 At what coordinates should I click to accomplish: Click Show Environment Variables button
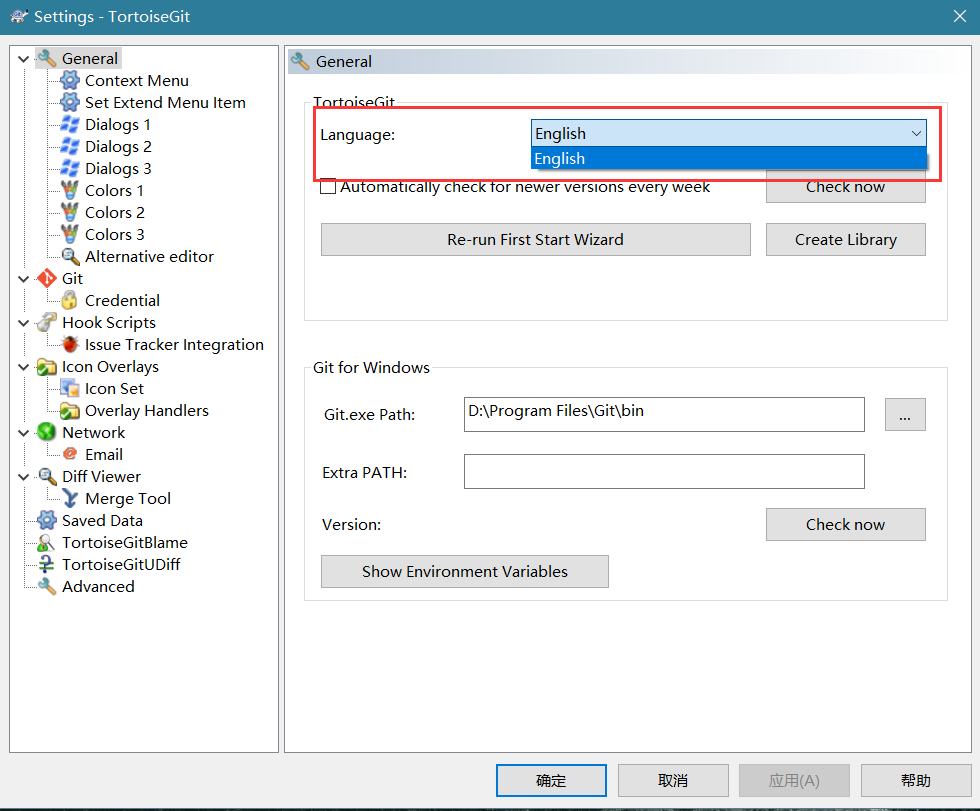click(x=465, y=571)
